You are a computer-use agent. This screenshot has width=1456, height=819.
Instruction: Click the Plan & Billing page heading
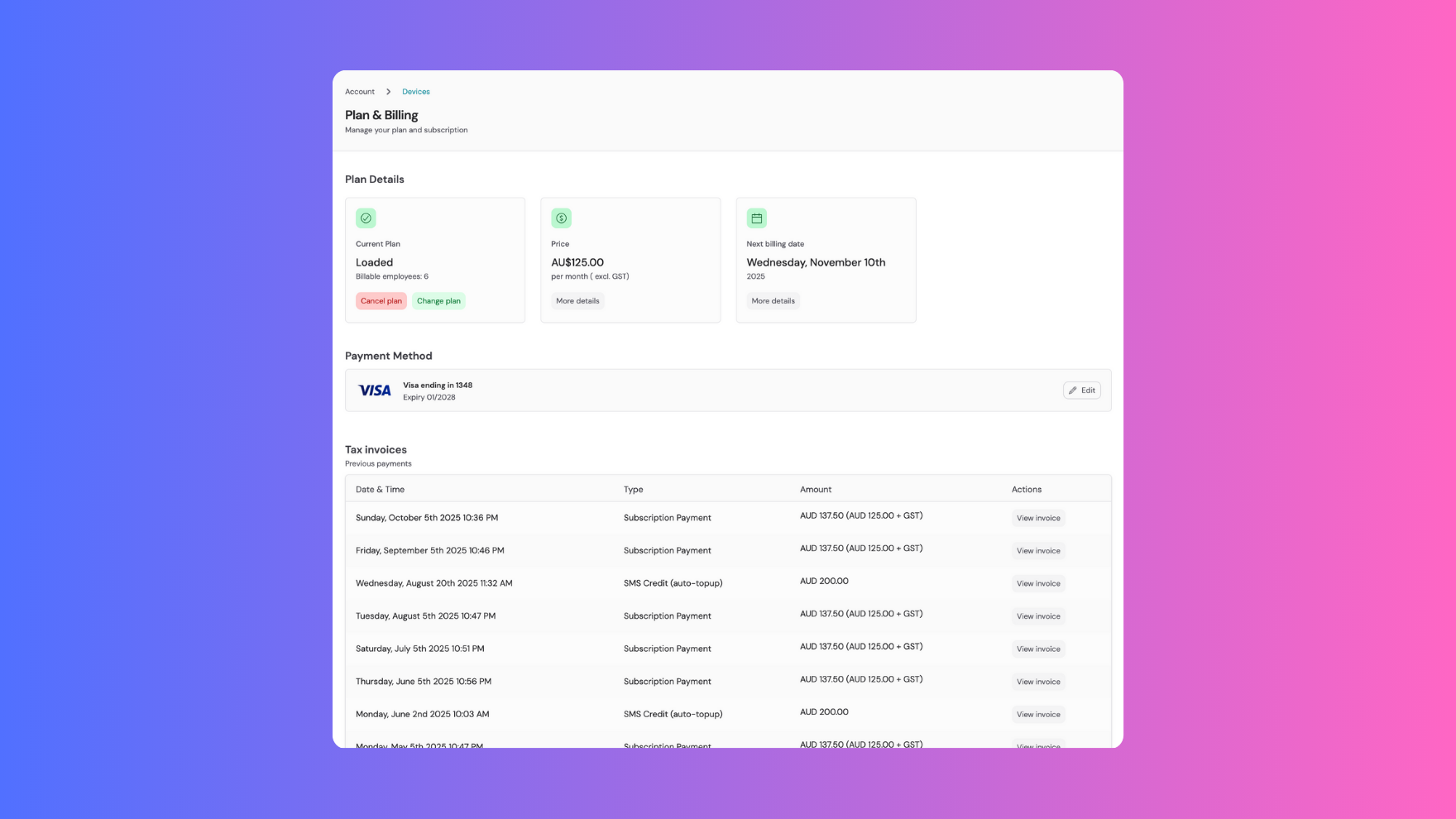(381, 115)
